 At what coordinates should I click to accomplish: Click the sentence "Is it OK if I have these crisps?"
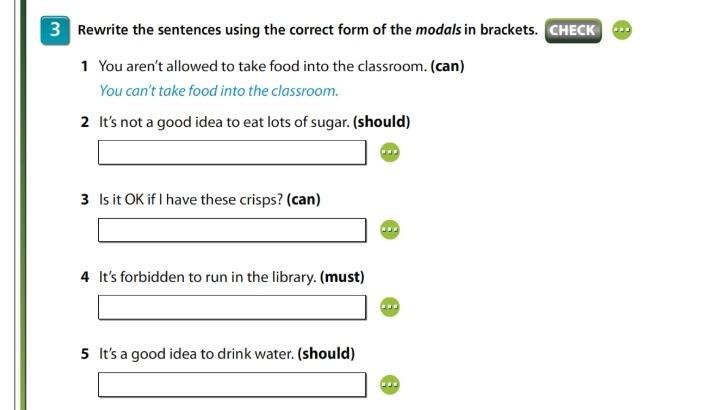coord(191,199)
